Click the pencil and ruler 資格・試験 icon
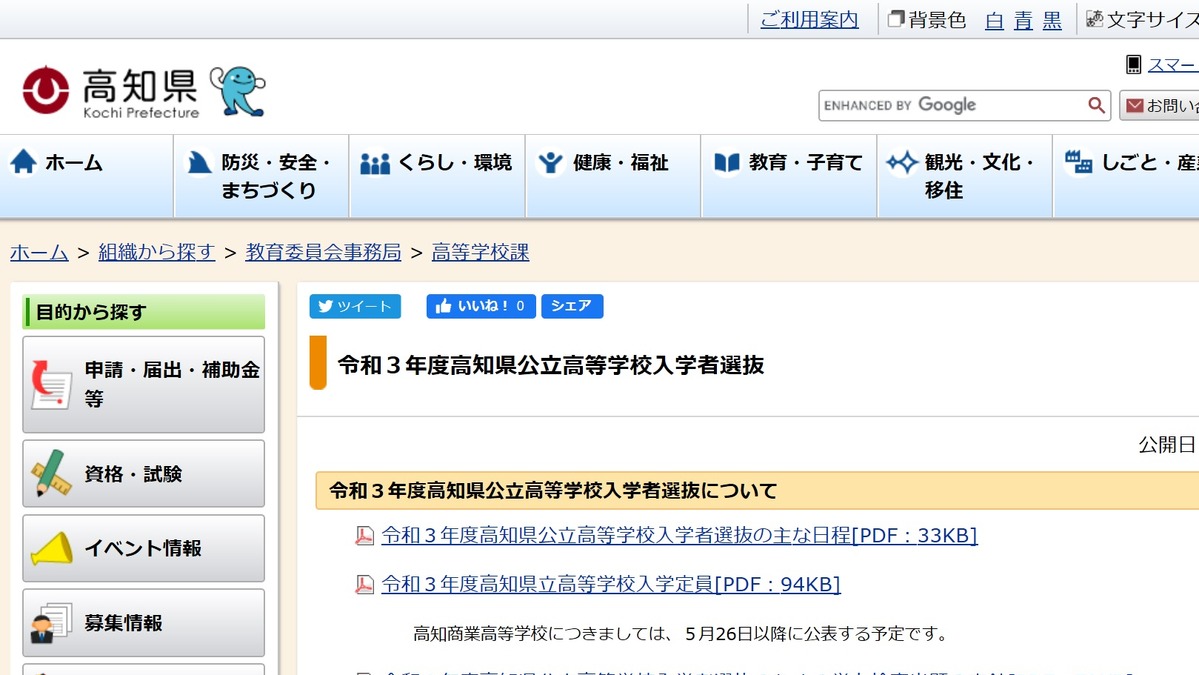The height and width of the screenshot is (675, 1199). click(x=50, y=473)
